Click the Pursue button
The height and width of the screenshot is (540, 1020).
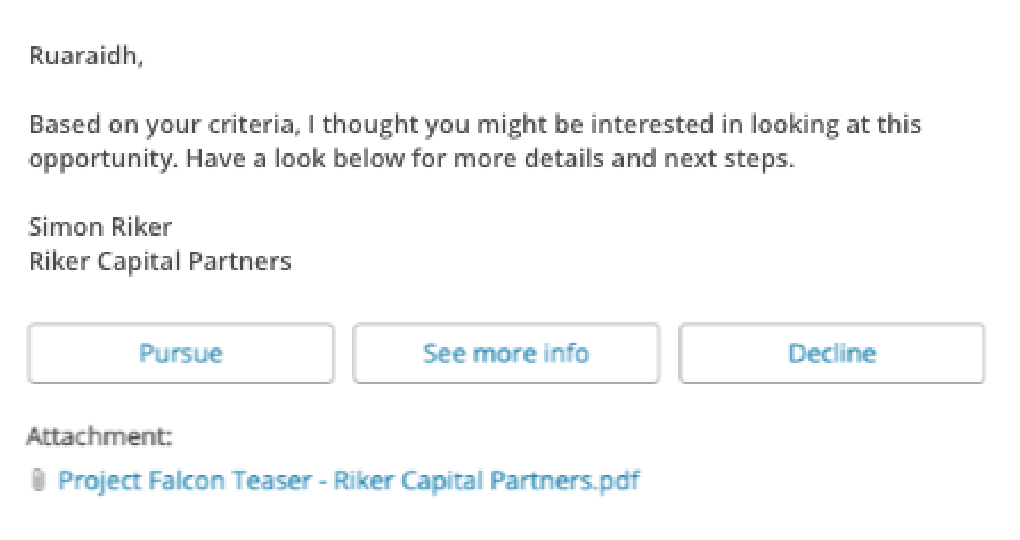[x=181, y=353]
